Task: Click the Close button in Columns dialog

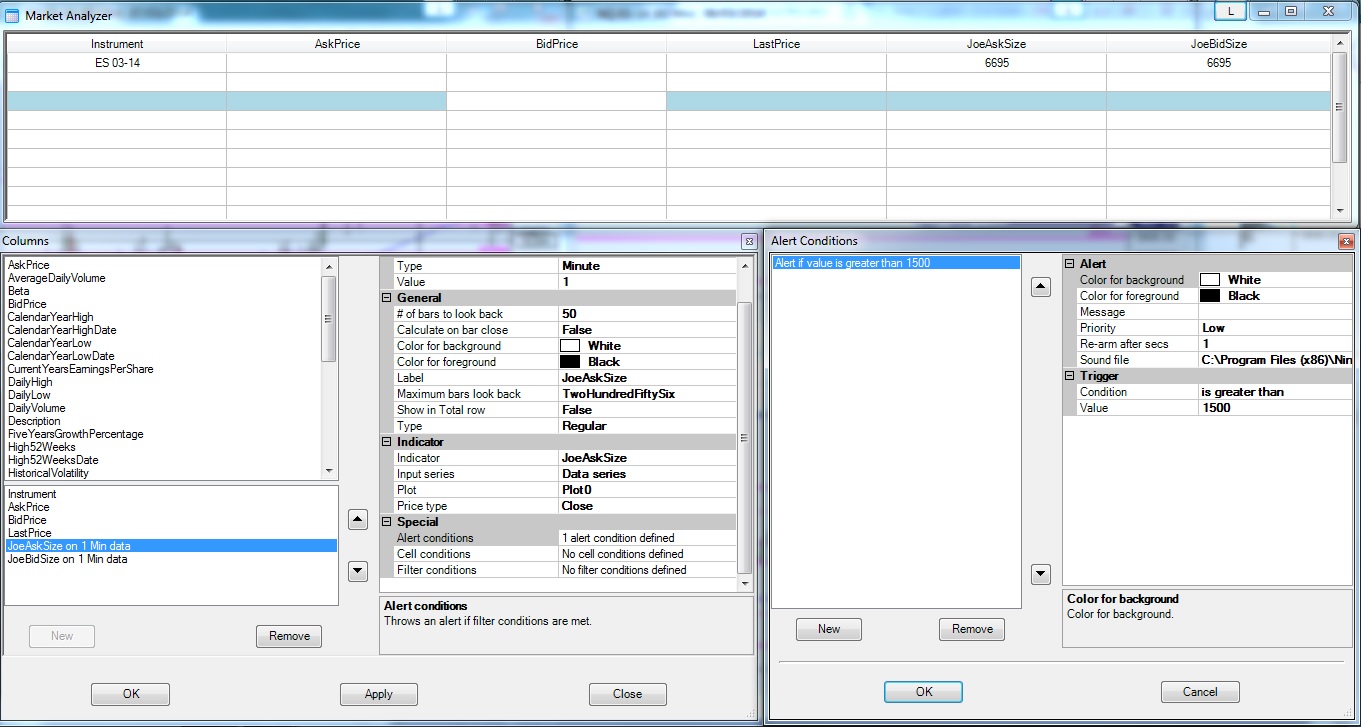Action: 627,694
